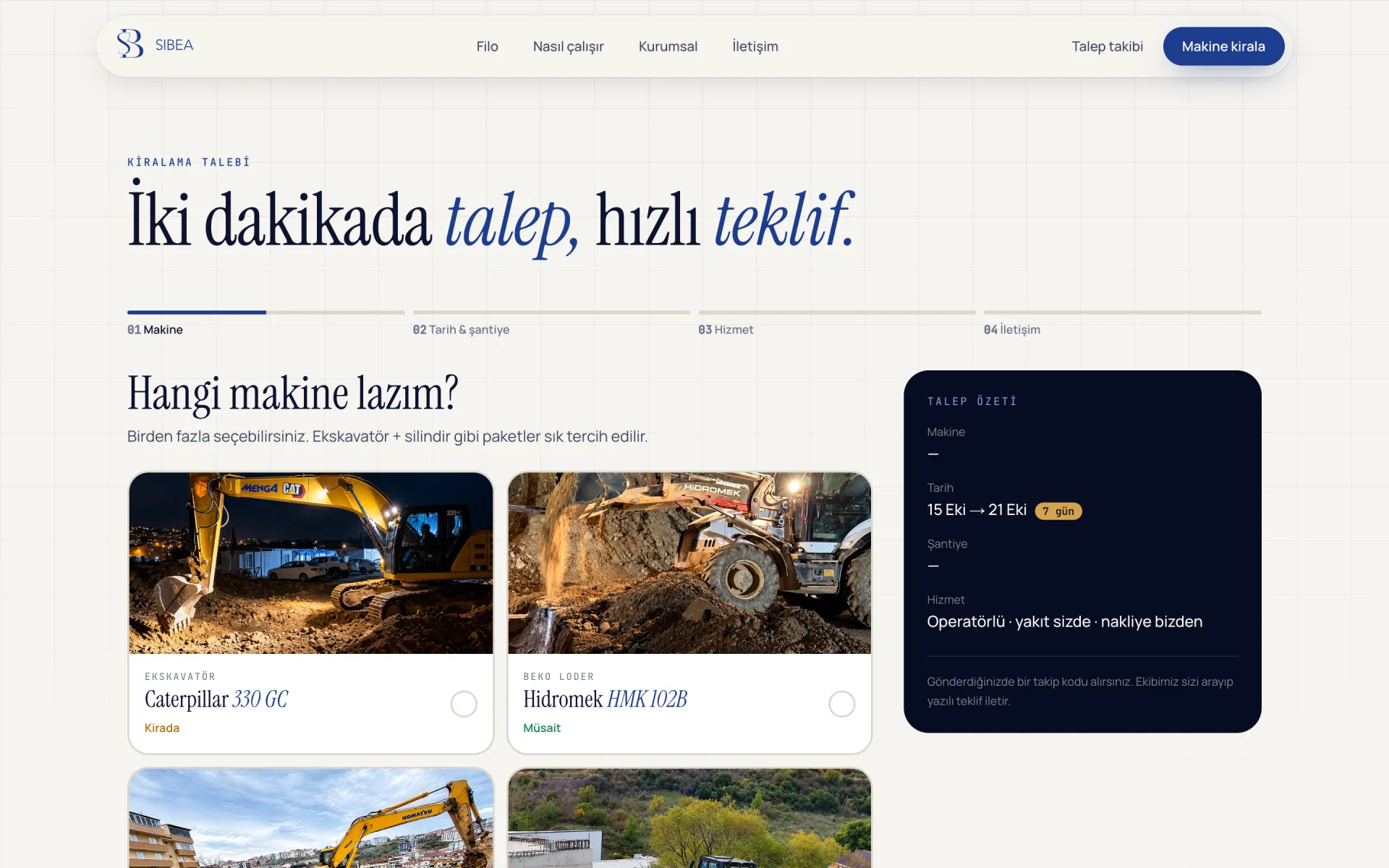Click the Hidromek backhoe loader photo
1389x868 pixels.
click(689, 563)
